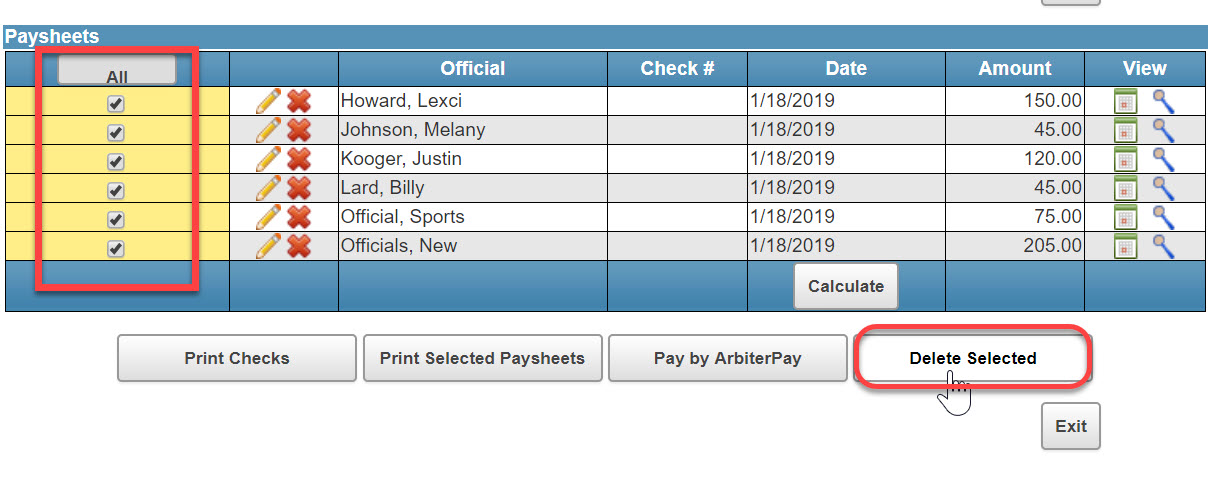The width and height of the screenshot is (1232, 491).
Task: Toggle checkbox for Lard, Billy row
Action: pyautogui.click(x=116, y=190)
